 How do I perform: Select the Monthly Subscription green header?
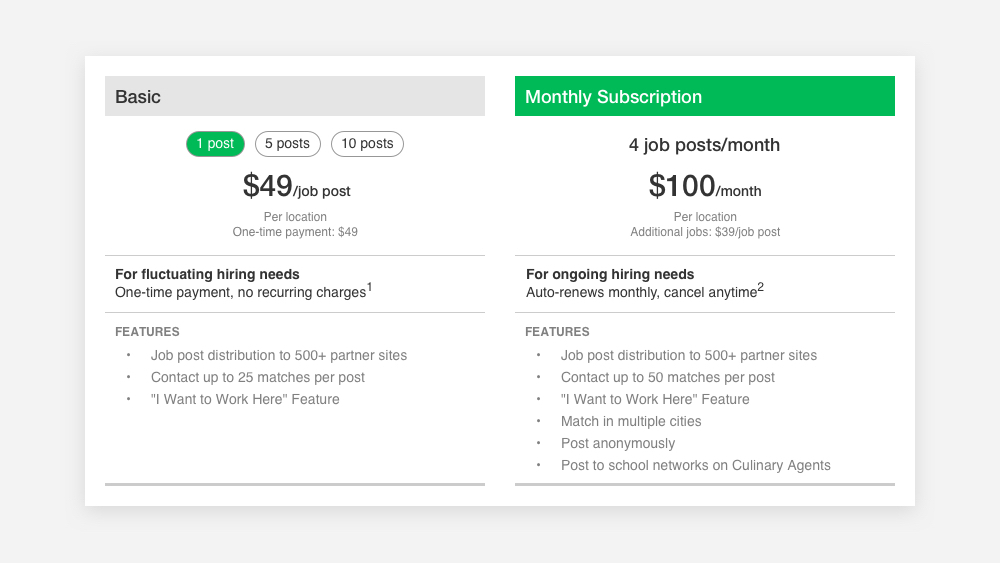tap(705, 96)
